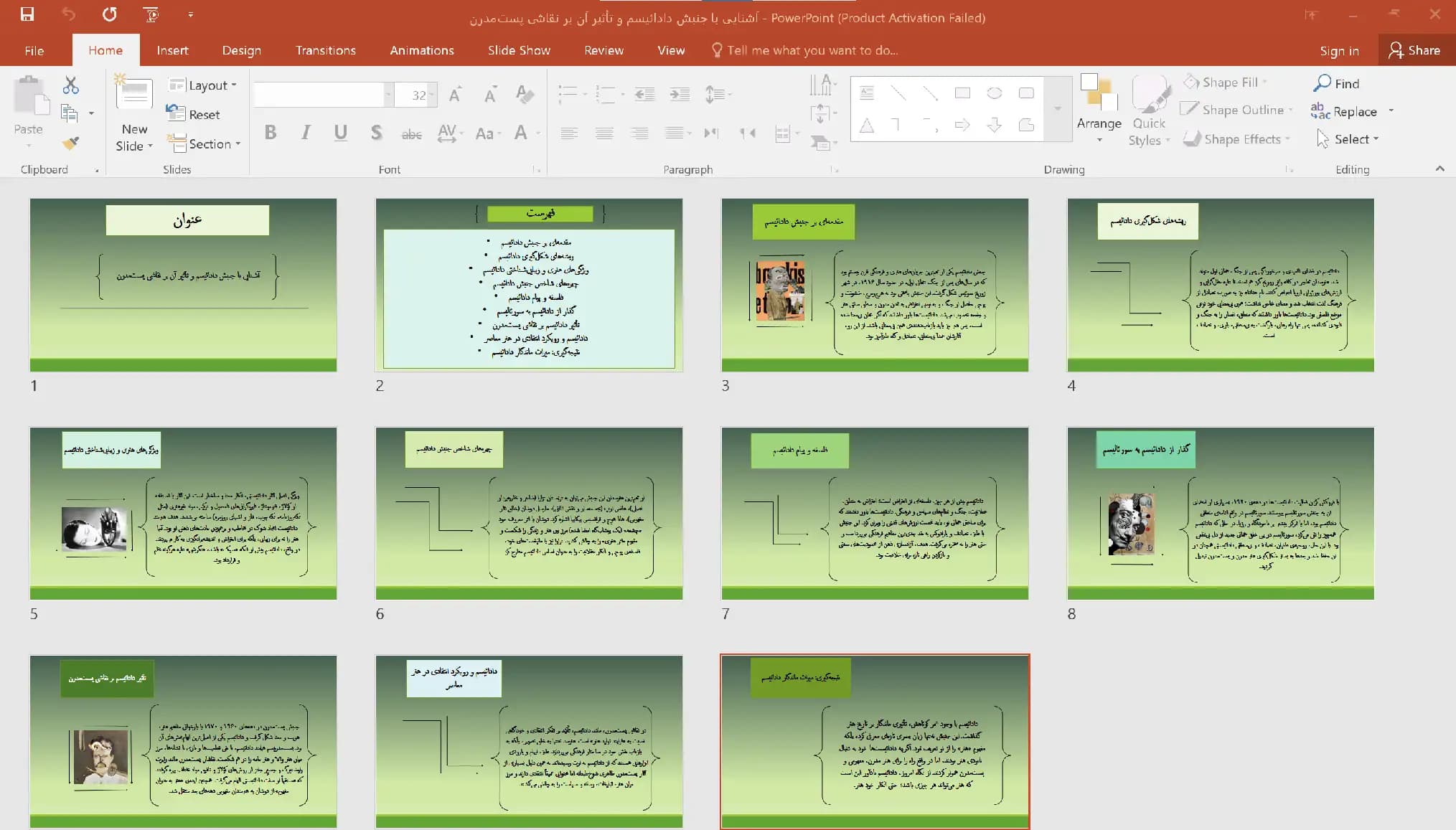
Task: Toggle Align Left paragraph button
Action: click(569, 133)
